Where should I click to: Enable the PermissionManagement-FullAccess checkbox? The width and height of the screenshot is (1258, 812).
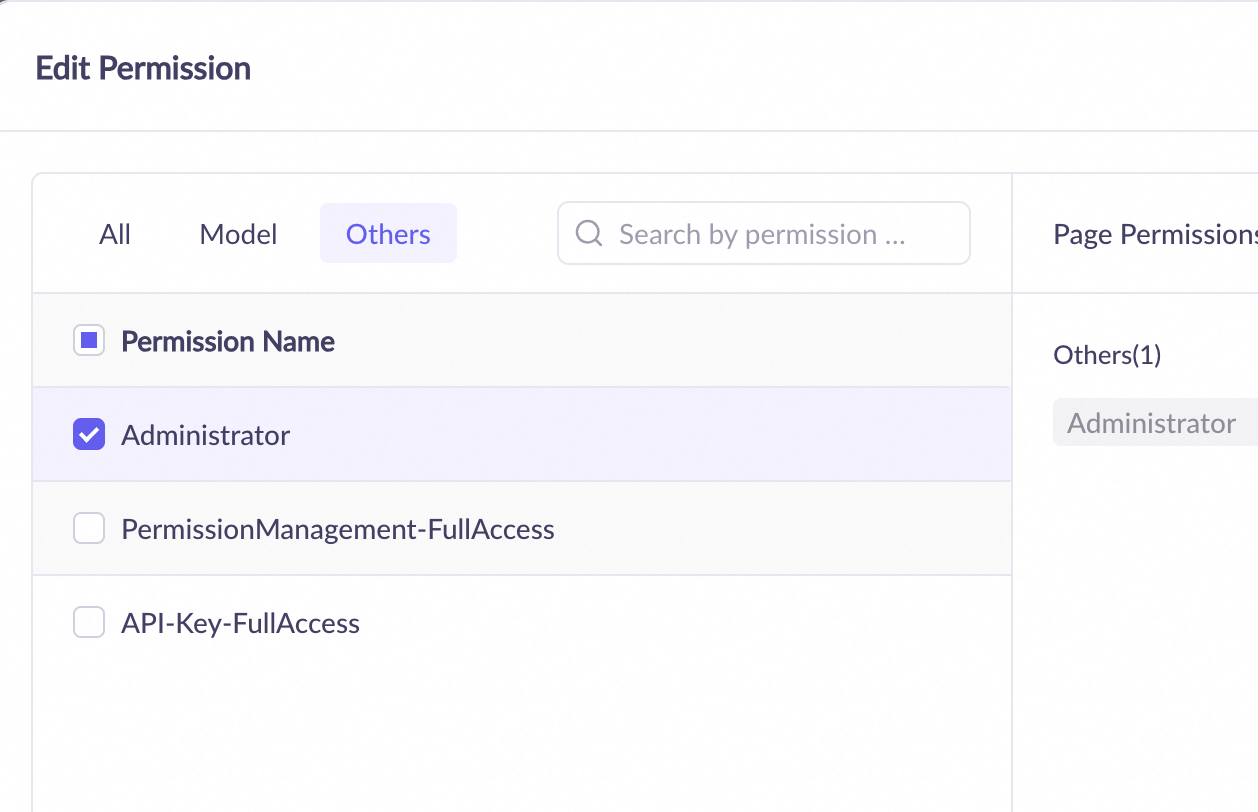pyautogui.click(x=89, y=529)
